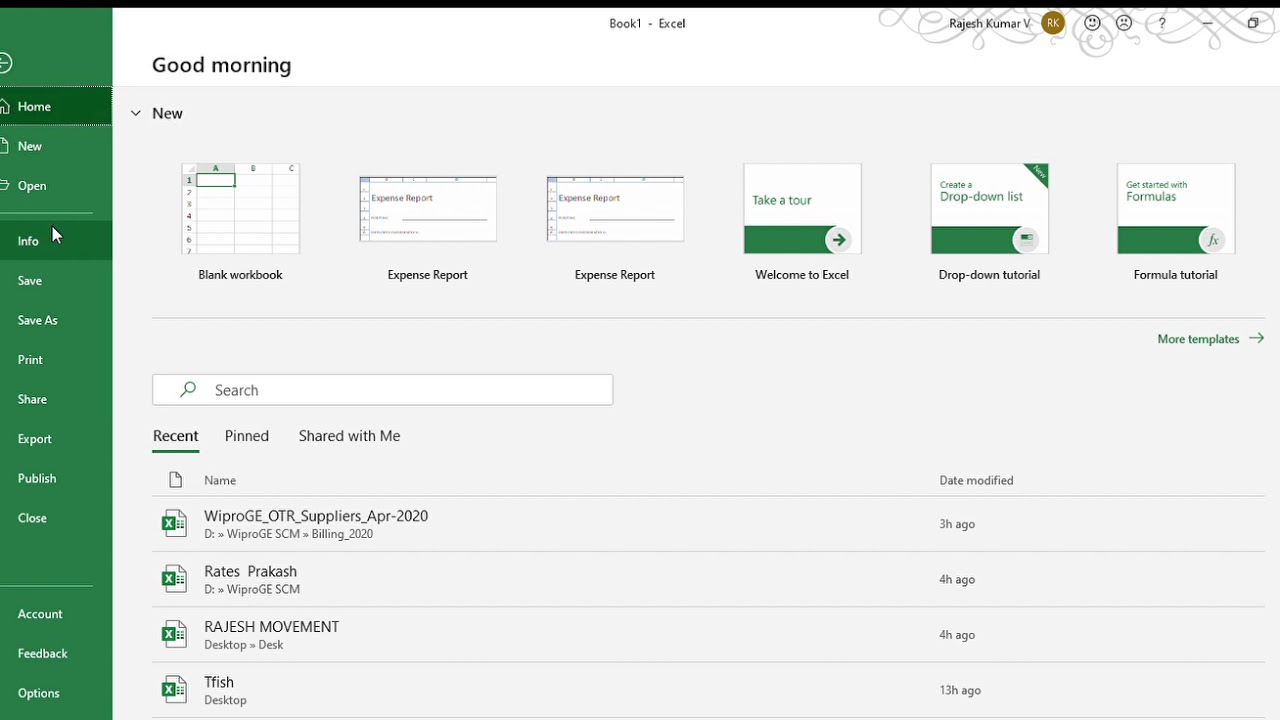Open the WiproGE_OTR_Suppliers_Apr-2020 file name
Image resolution: width=1280 pixels, height=720 pixels.
[x=316, y=516]
